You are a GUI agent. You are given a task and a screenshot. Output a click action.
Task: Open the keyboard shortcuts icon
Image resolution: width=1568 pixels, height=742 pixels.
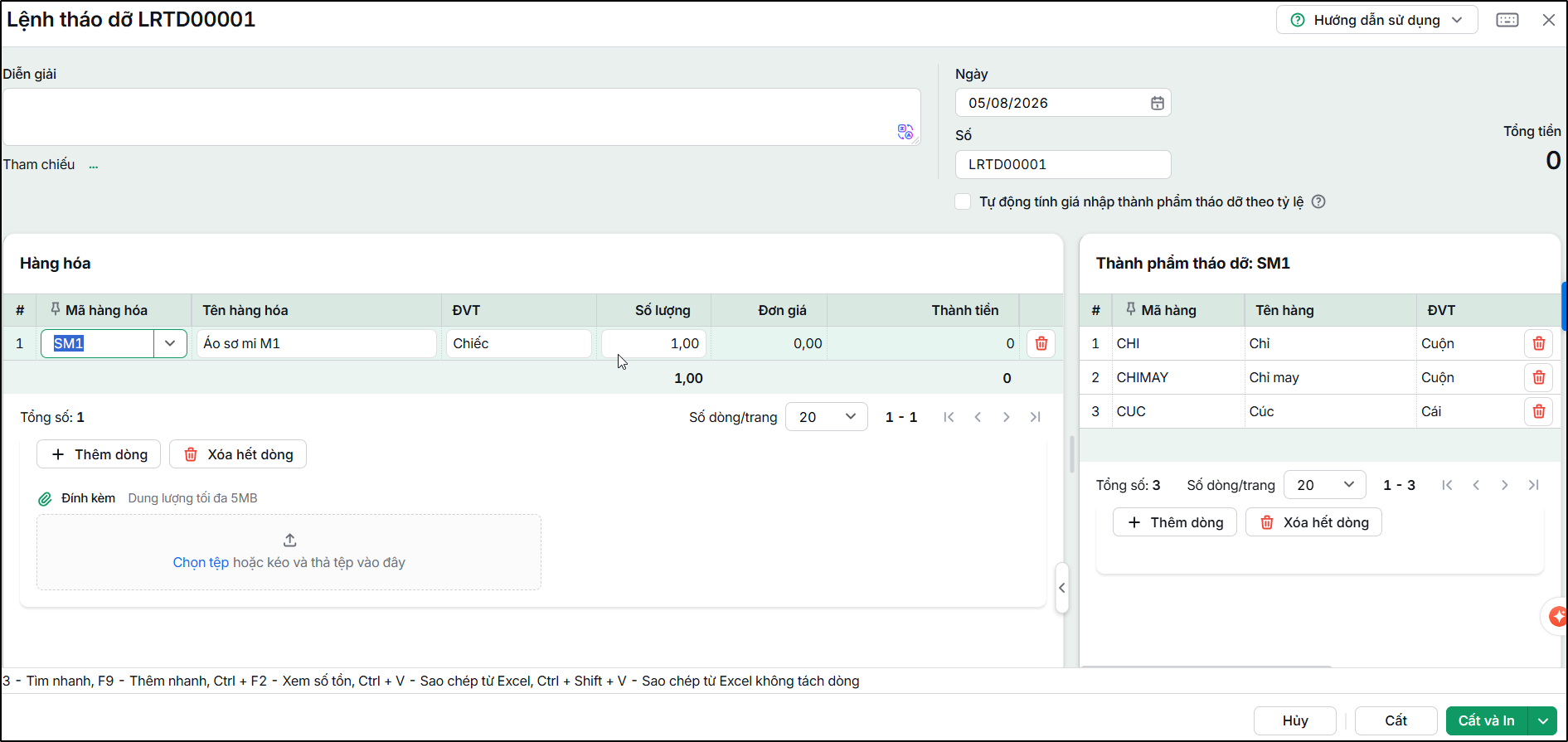pyautogui.click(x=1507, y=20)
